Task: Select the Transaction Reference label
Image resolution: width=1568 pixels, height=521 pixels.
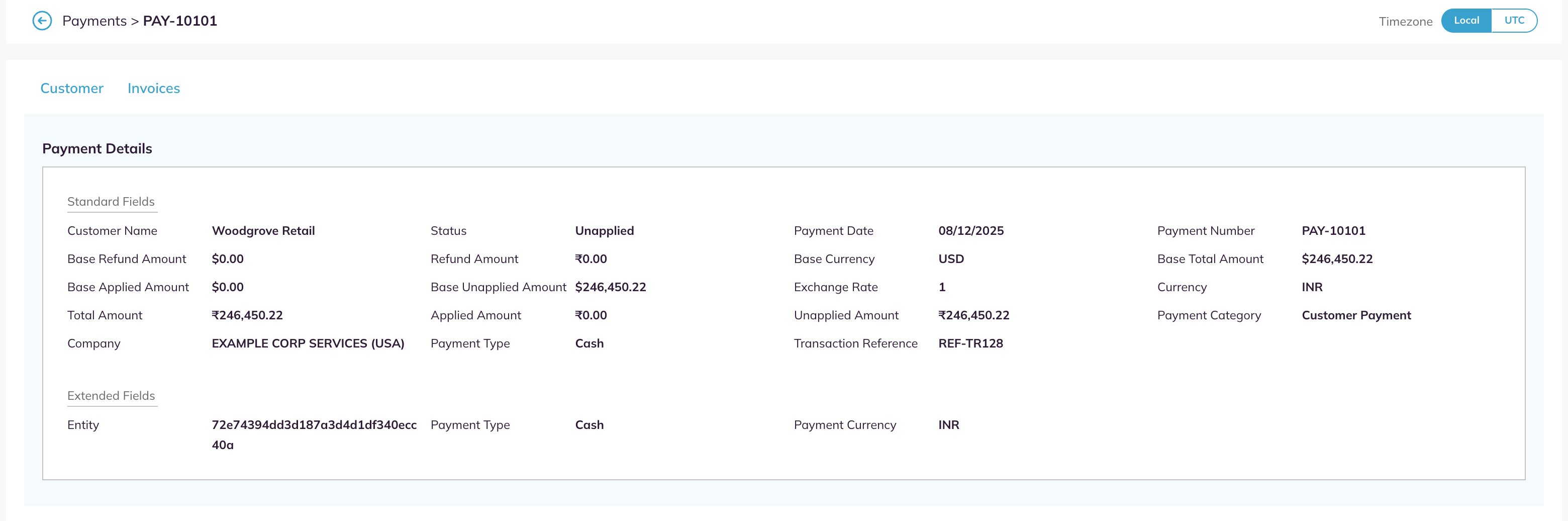Action: [x=855, y=343]
